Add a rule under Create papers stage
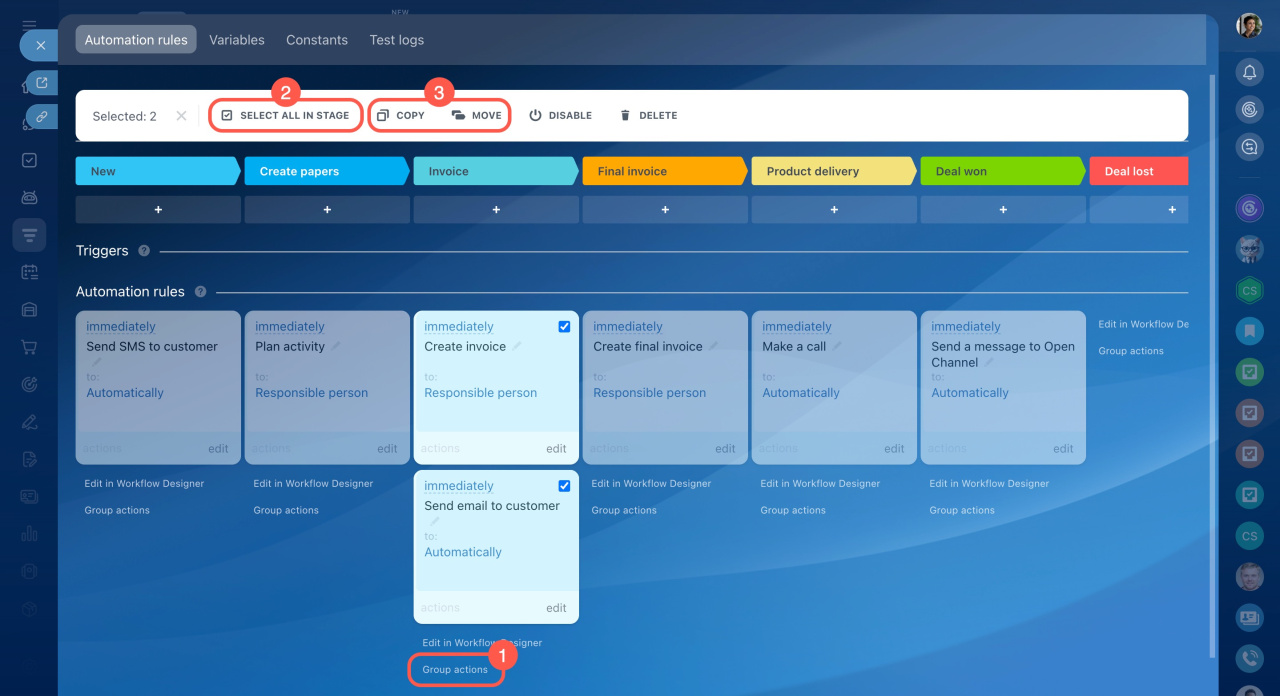This screenshot has width=1280, height=696. (x=327, y=210)
